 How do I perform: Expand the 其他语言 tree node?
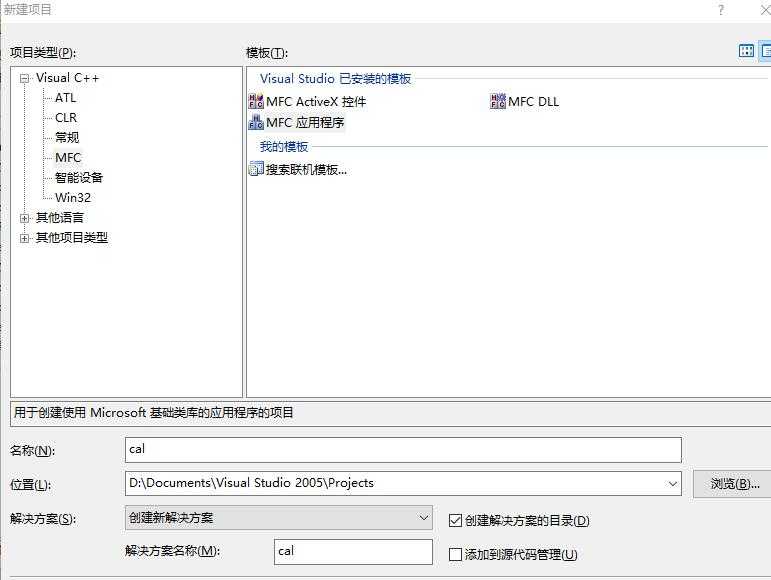tap(24, 218)
